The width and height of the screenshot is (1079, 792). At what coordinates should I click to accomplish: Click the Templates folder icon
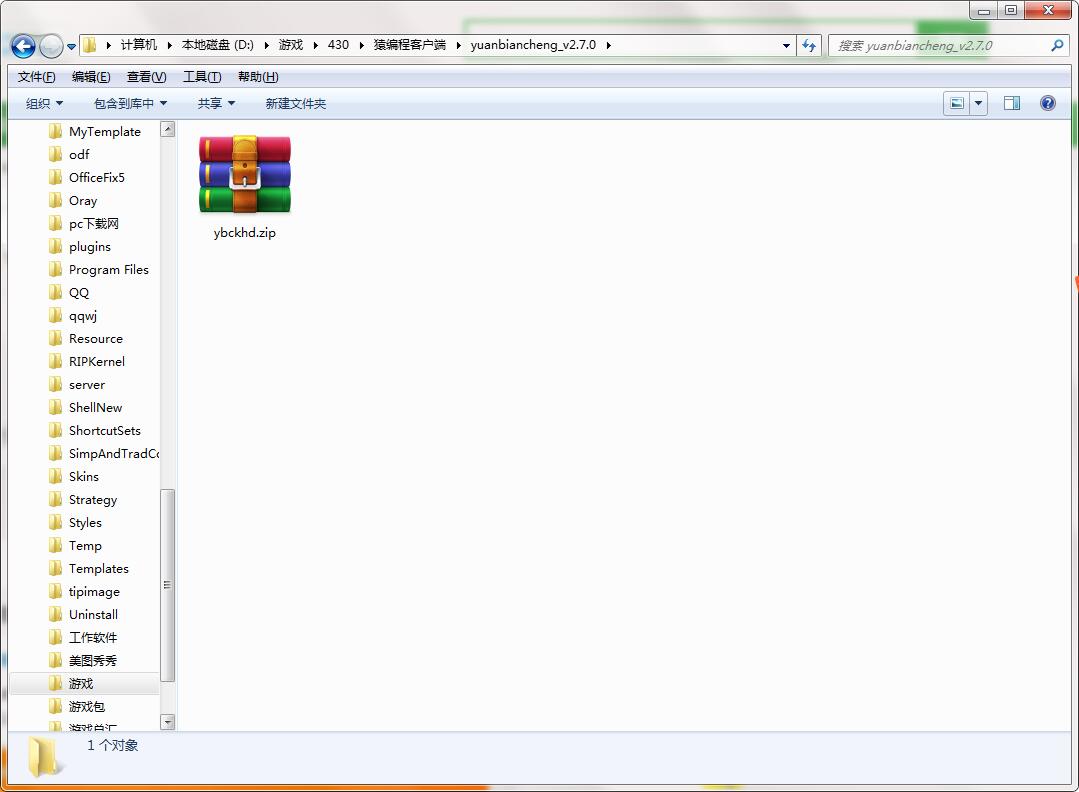[56, 568]
